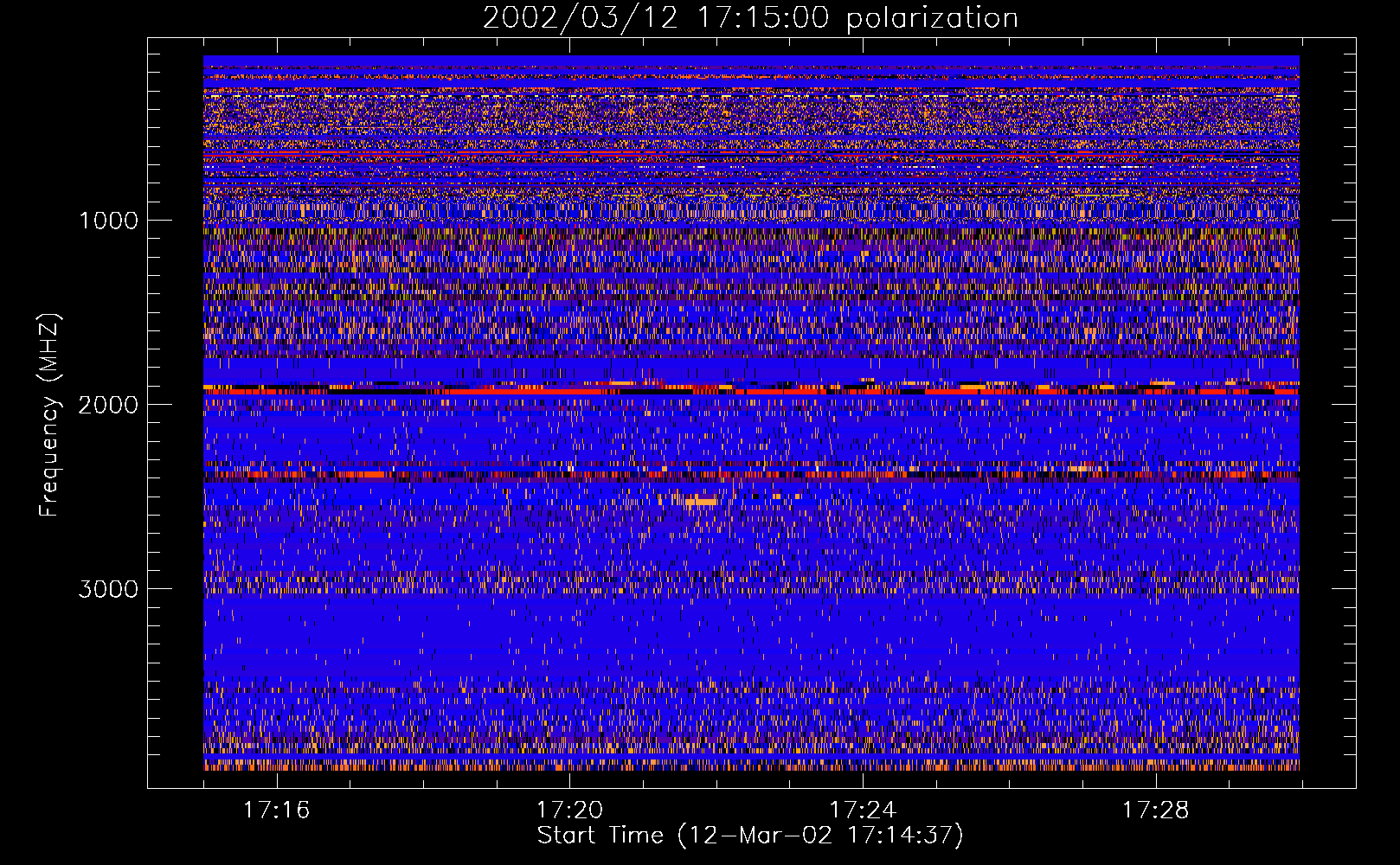Click the 3000 frequency tick label

click(x=109, y=589)
